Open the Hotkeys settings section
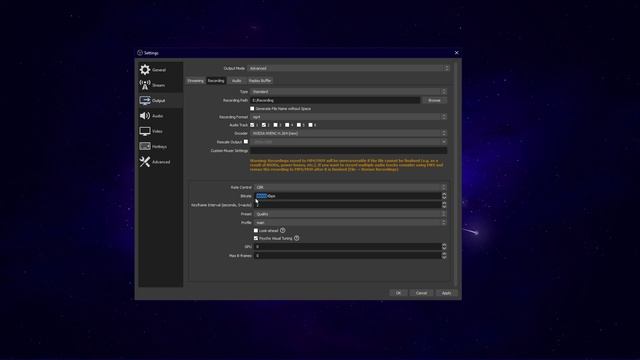This screenshot has width=640, height=360. (x=160, y=147)
